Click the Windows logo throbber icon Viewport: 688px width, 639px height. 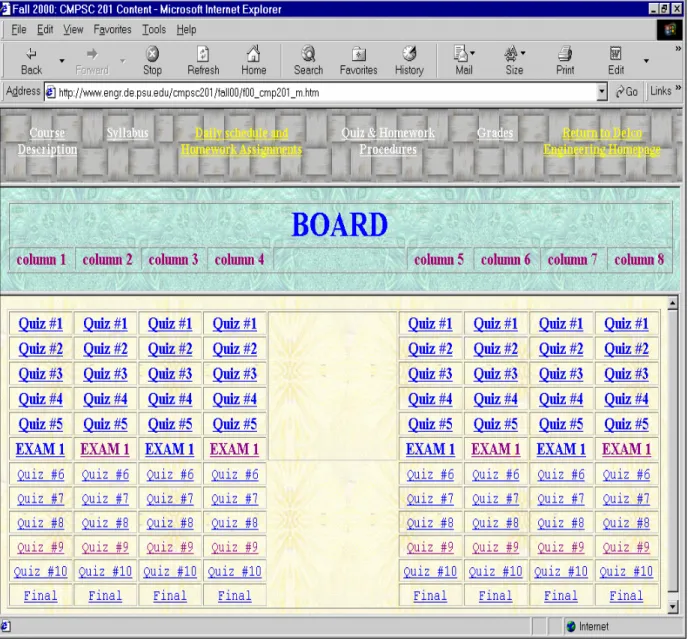click(x=670, y=29)
